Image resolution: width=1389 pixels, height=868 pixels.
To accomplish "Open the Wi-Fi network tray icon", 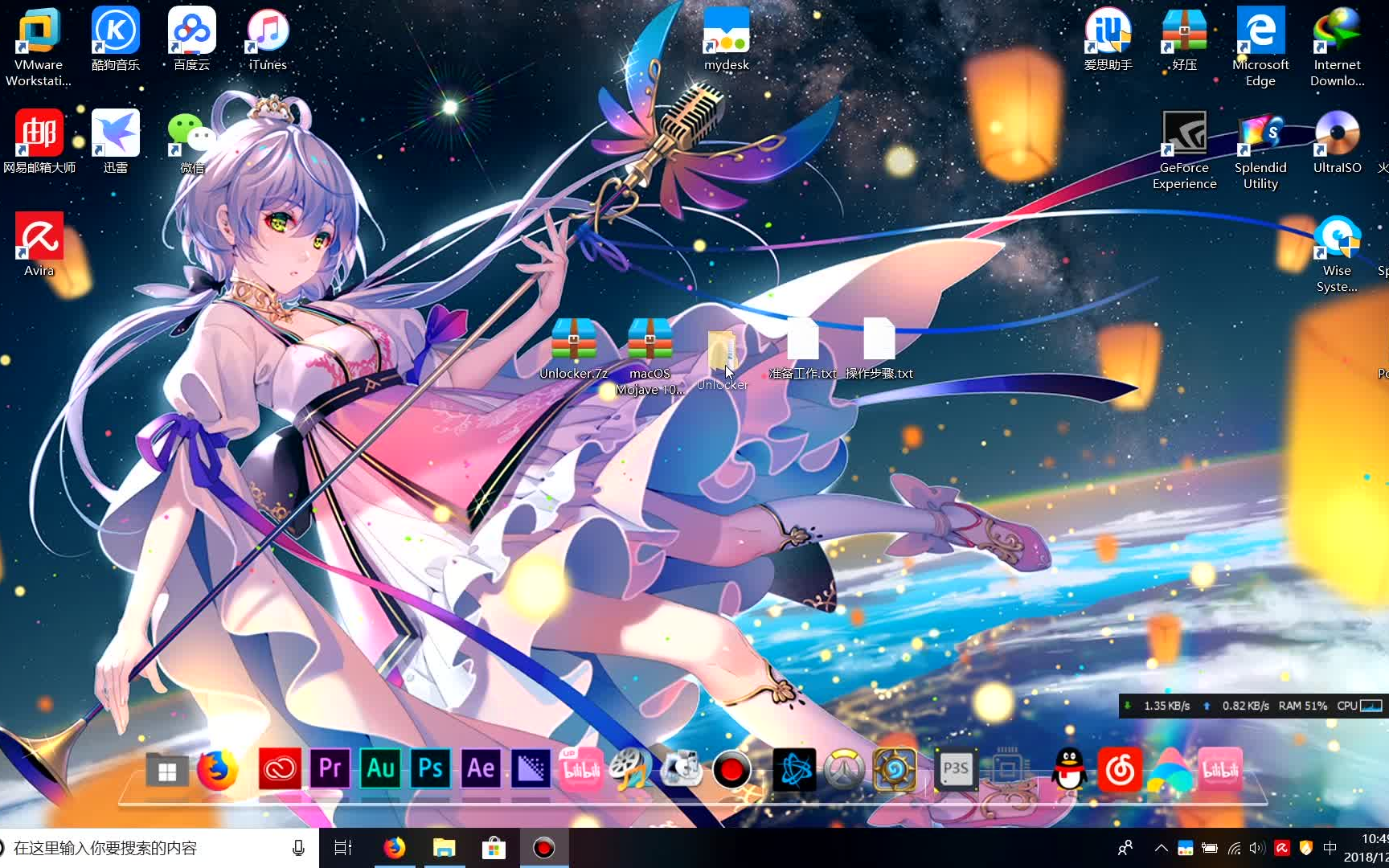I will click(x=1234, y=848).
